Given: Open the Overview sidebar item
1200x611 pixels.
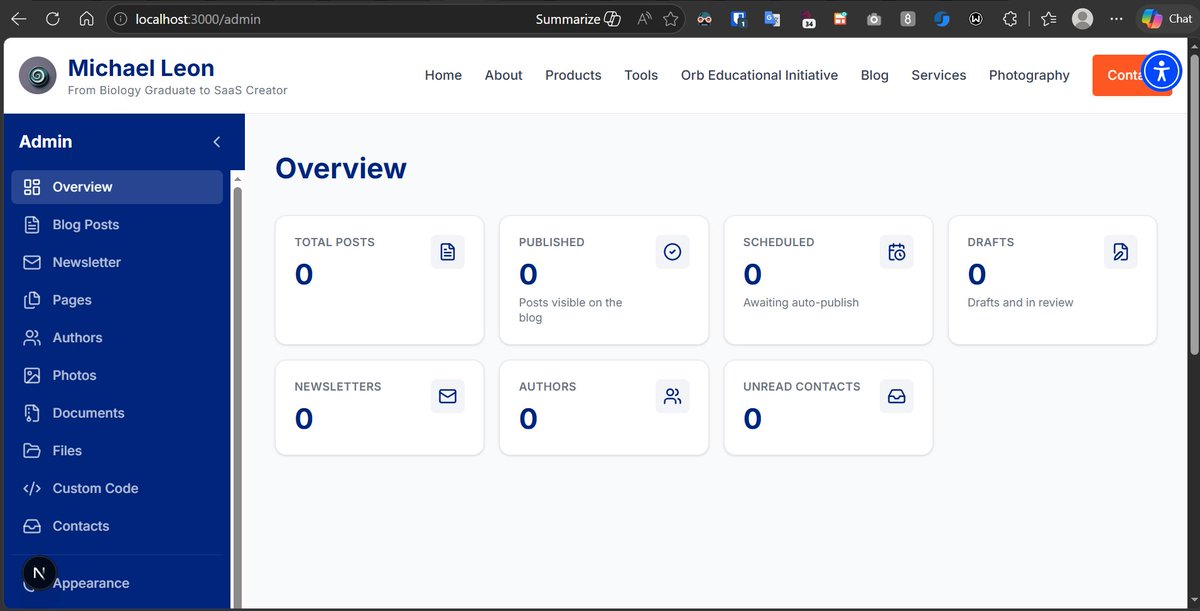Looking at the screenshot, I should [x=117, y=187].
